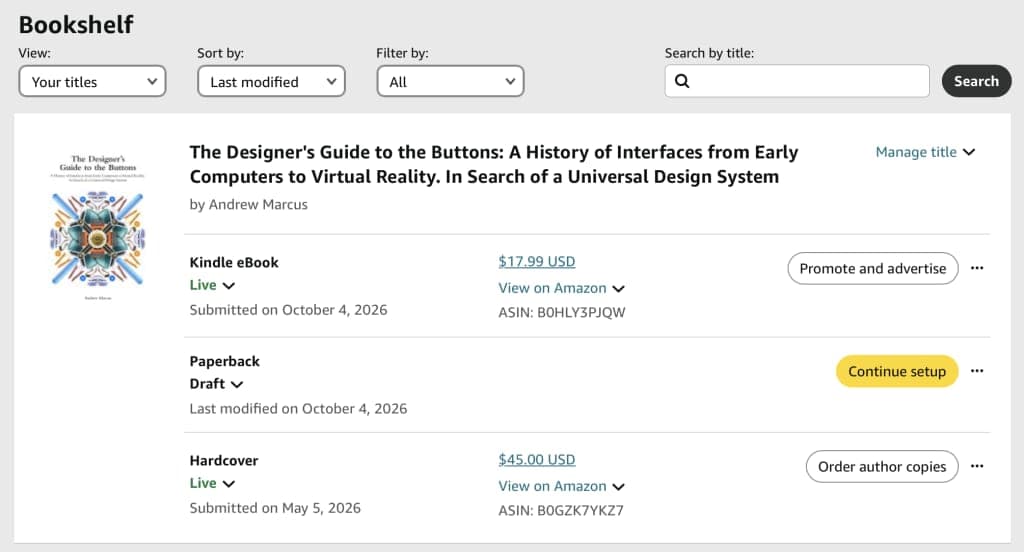Click Order author copies button
The image size is (1024, 552).
click(x=882, y=466)
